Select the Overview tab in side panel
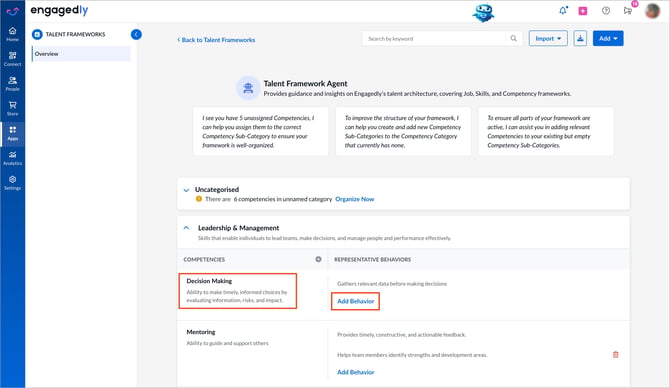Screen dimensions: 670x388 pos(81,54)
